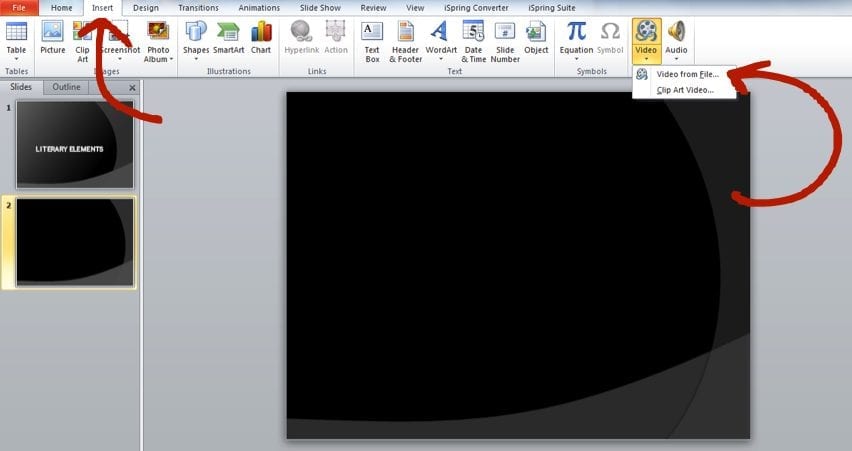
Task: Choose Clip Art Video menu item
Action: click(x=684, y=90)
